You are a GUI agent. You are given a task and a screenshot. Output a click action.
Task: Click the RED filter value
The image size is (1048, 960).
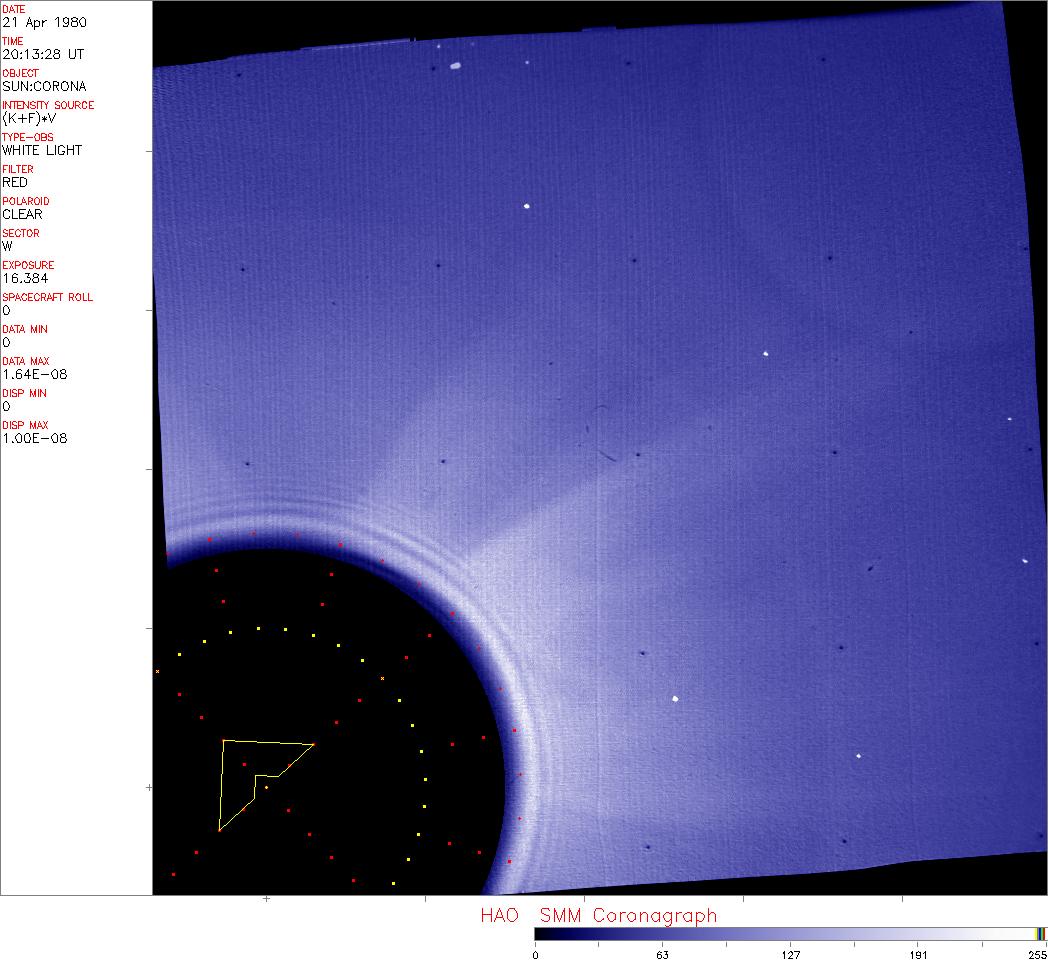coord(15,182)
